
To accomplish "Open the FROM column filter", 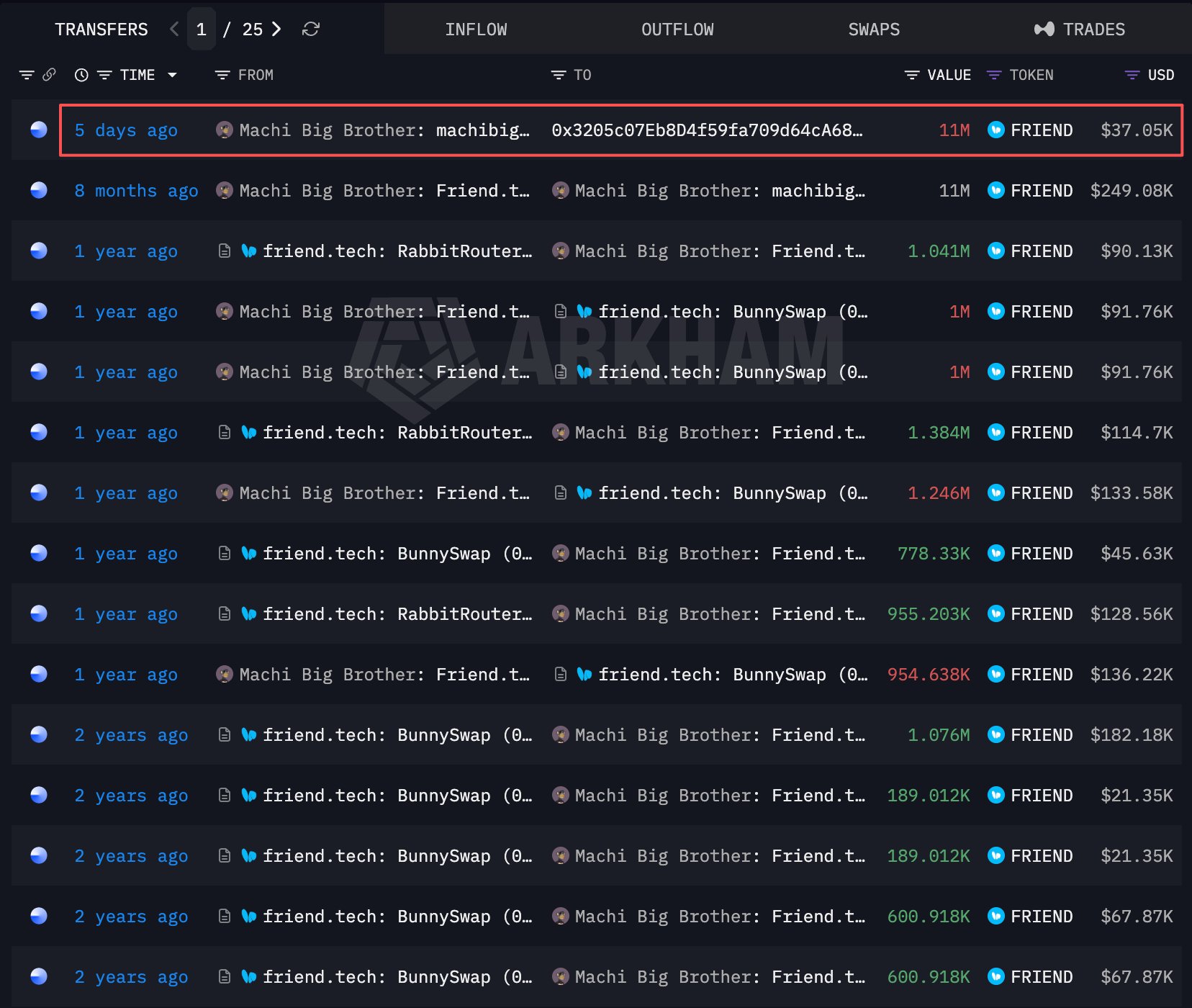I will (x=222, y=75).
